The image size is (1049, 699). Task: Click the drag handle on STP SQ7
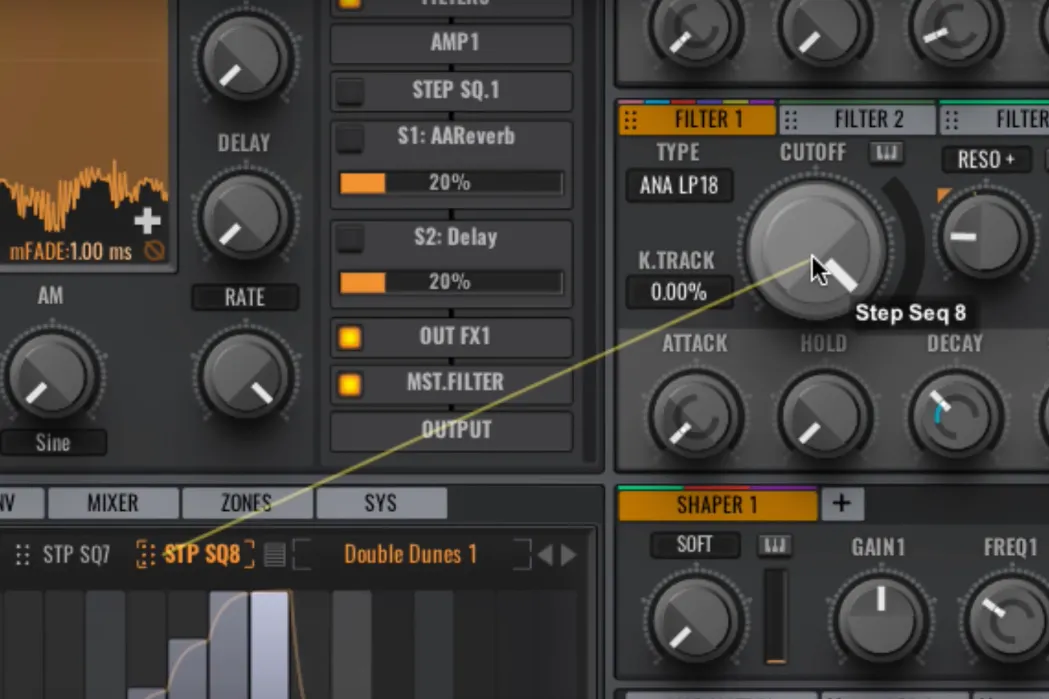click(22, 555)
